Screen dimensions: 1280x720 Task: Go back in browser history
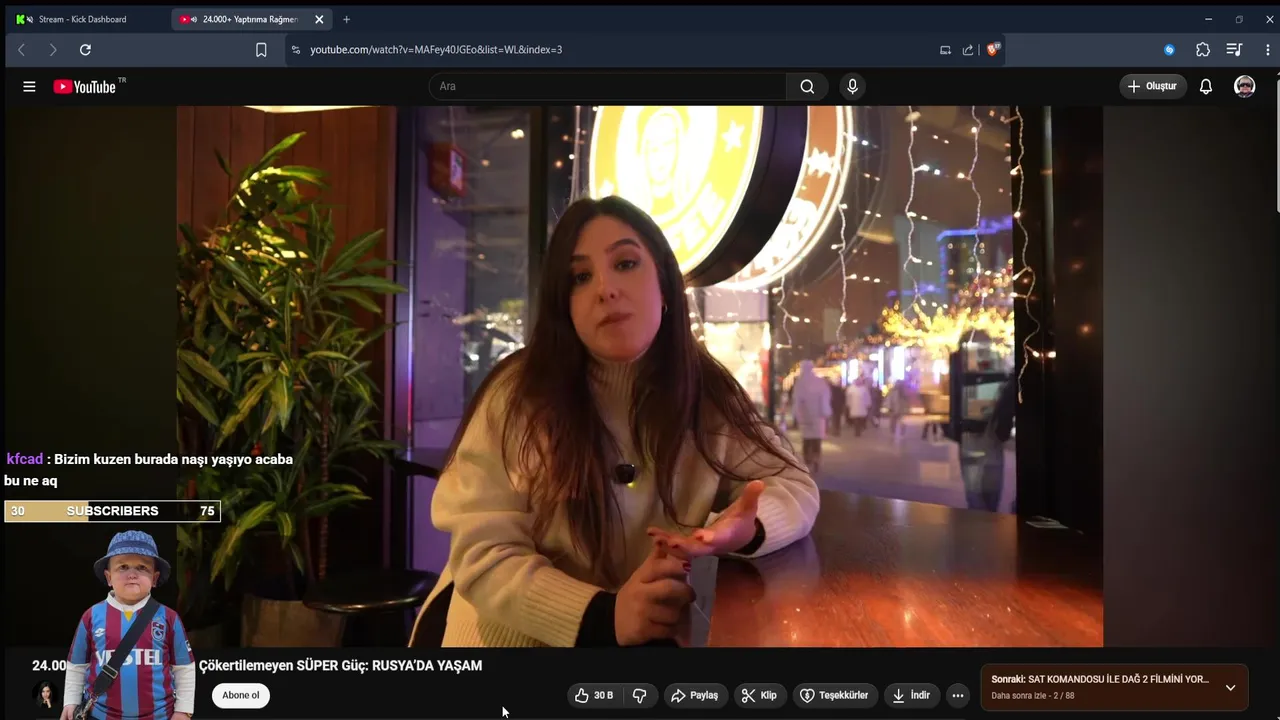point(22,49)
